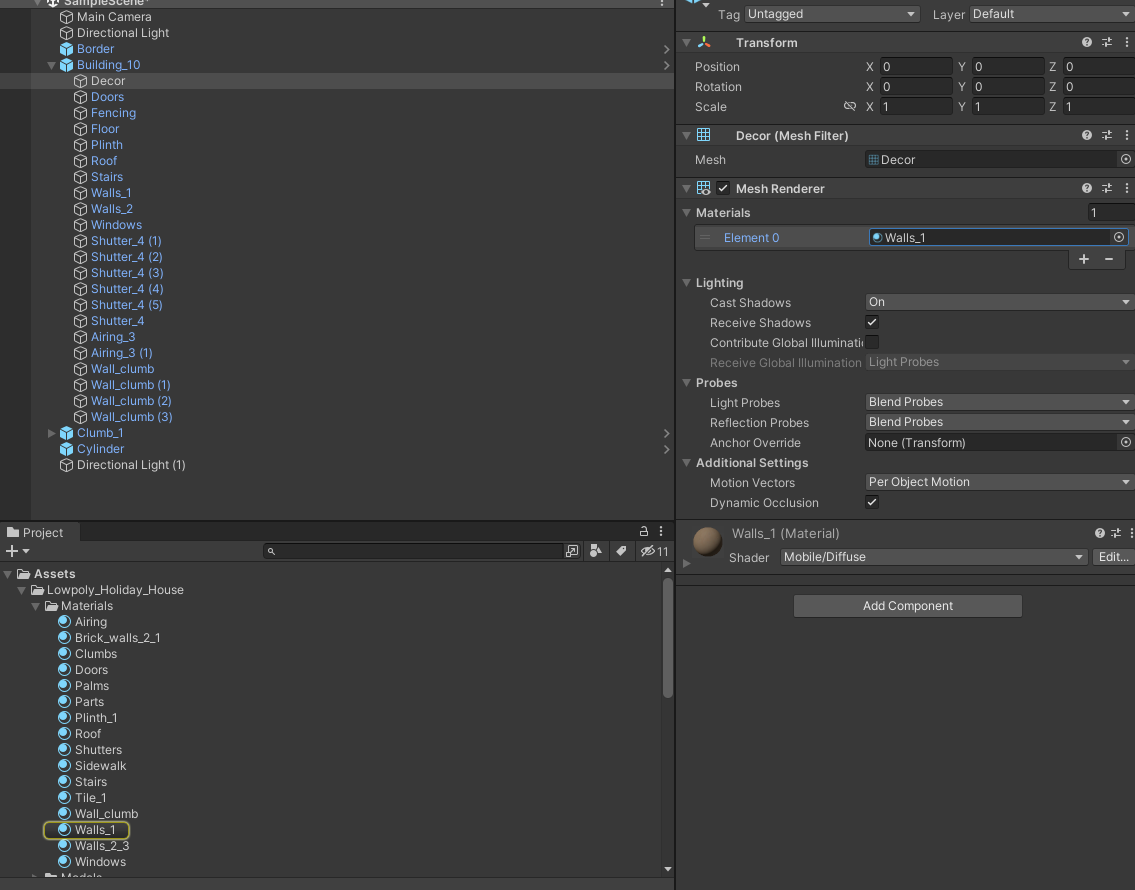1135x890 pixels.
Task: Add a new material element with plus button
Action: [1083, 259]
